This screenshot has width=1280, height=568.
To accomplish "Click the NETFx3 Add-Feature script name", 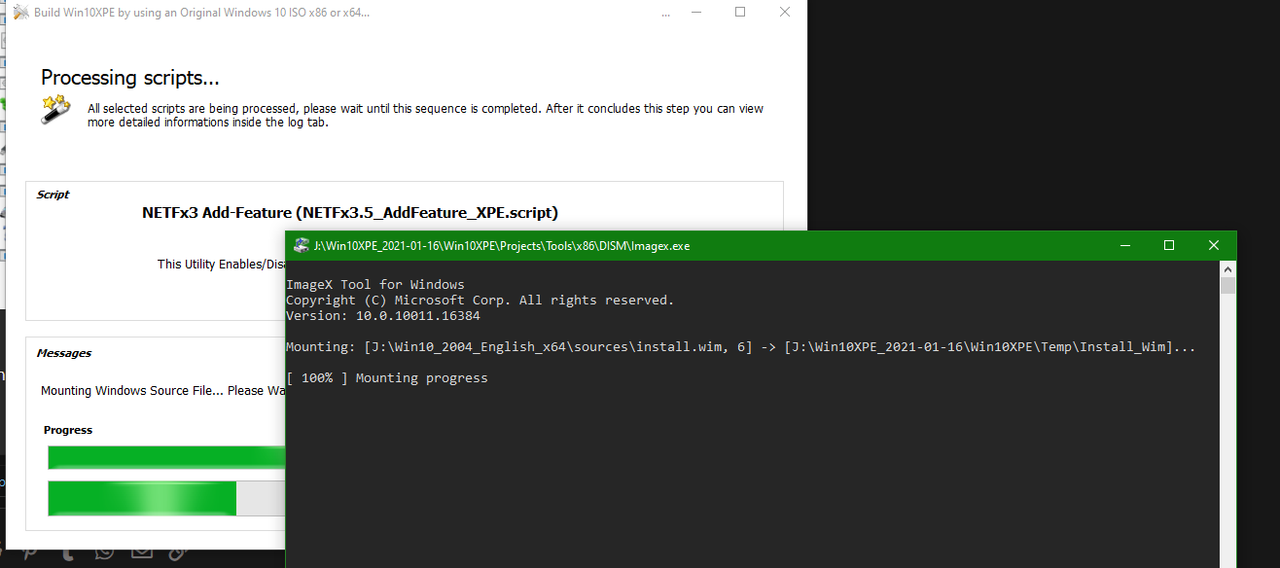I will coord(350,213).
